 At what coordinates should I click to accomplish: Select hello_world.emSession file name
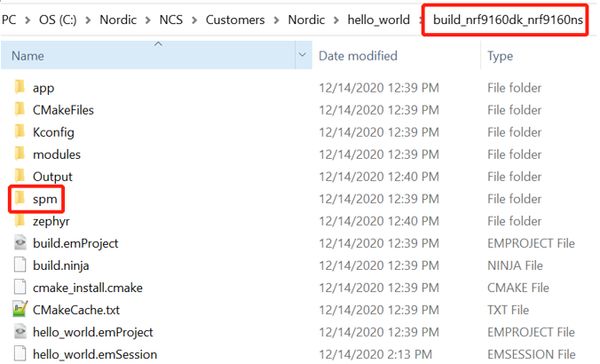click(95, 354)
